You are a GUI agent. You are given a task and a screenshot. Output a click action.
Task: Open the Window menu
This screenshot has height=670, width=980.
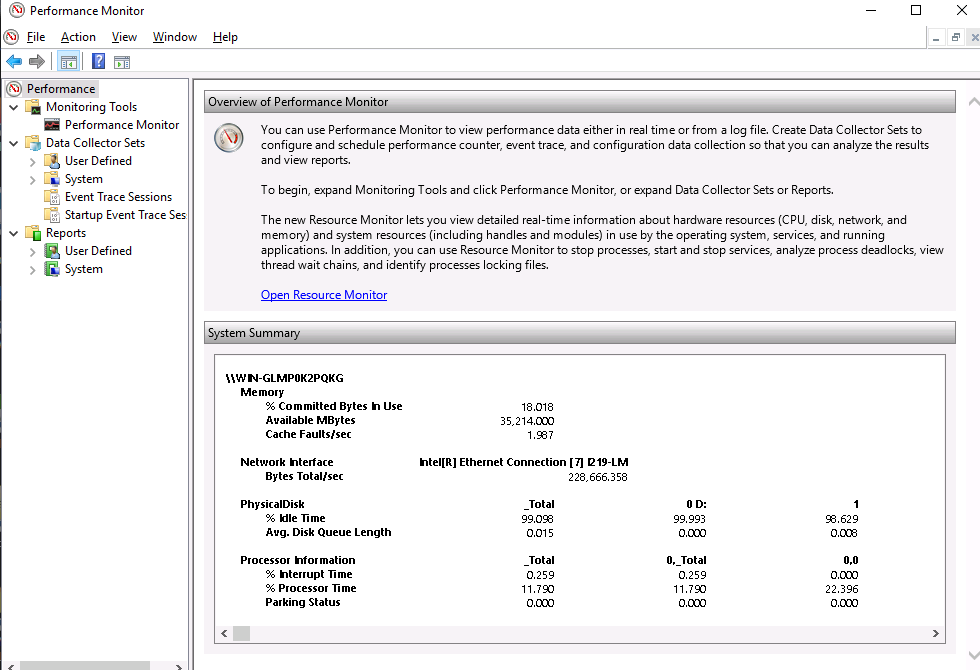(x=174, y=37)
